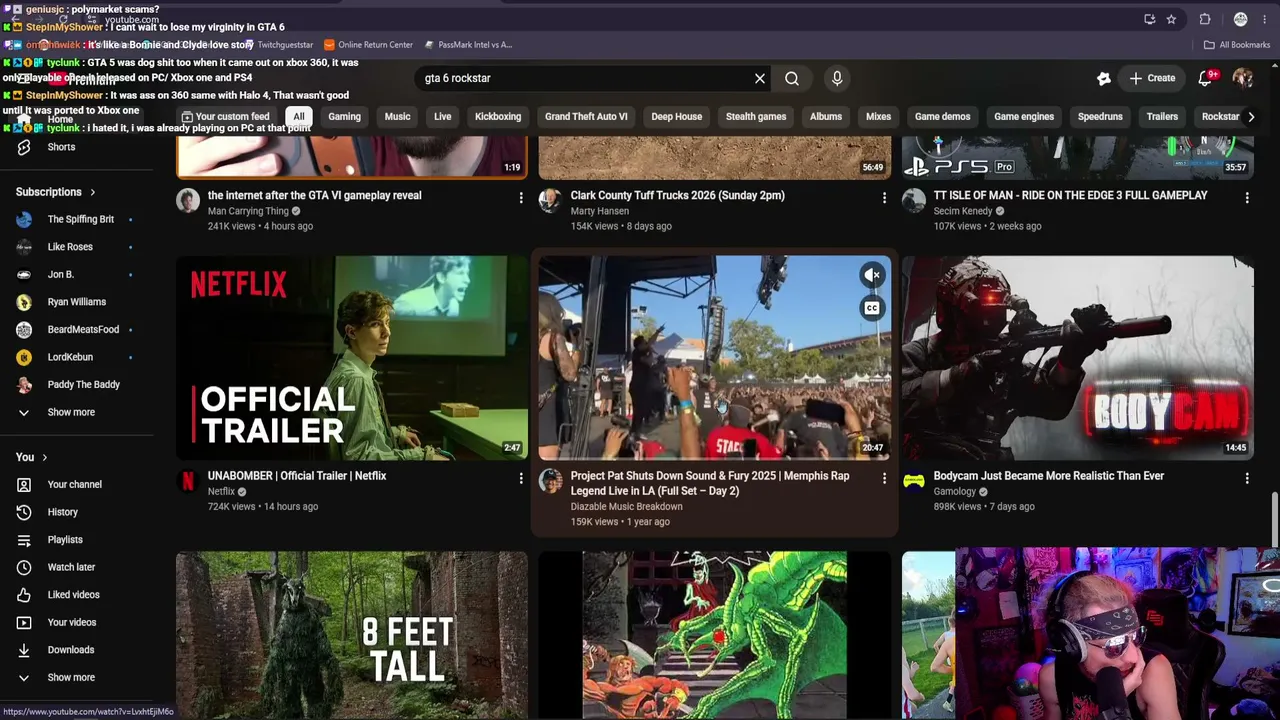Select the Trailers filter chip

tap(1162, 117)
